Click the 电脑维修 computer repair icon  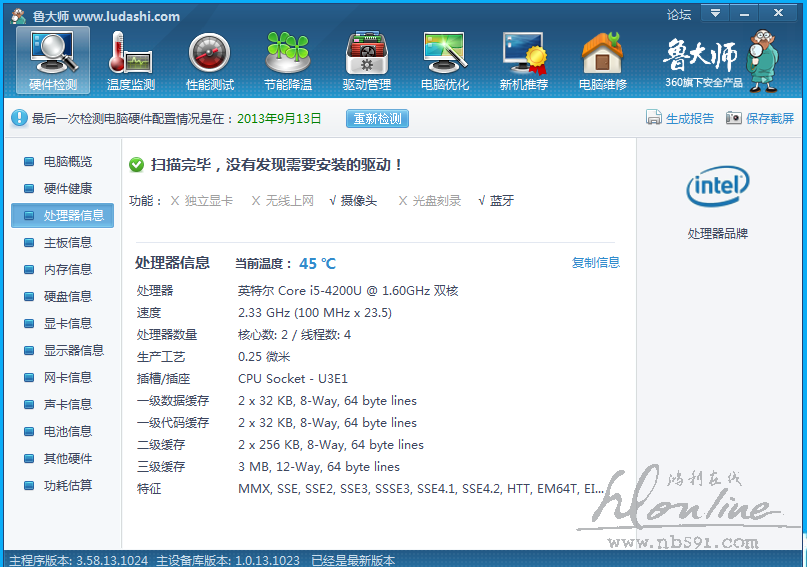(602, 59)
